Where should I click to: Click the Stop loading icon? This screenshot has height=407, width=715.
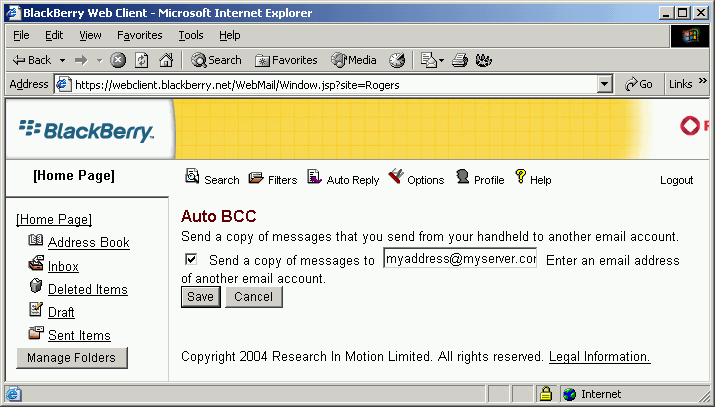pyautogui.click(x=118, y=60)
